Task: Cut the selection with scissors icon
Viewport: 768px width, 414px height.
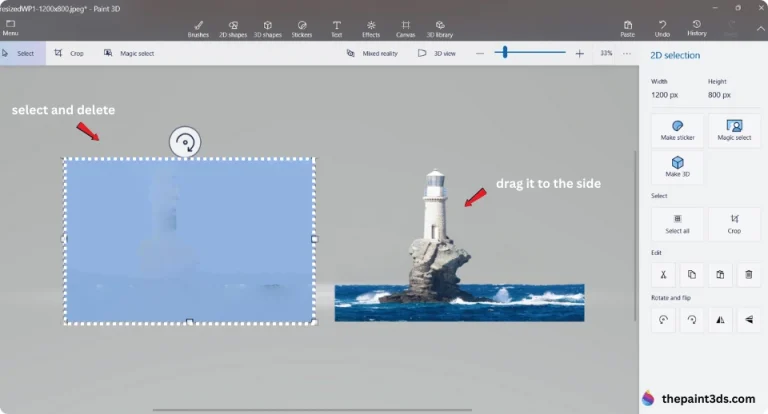Action: [663, 274]
